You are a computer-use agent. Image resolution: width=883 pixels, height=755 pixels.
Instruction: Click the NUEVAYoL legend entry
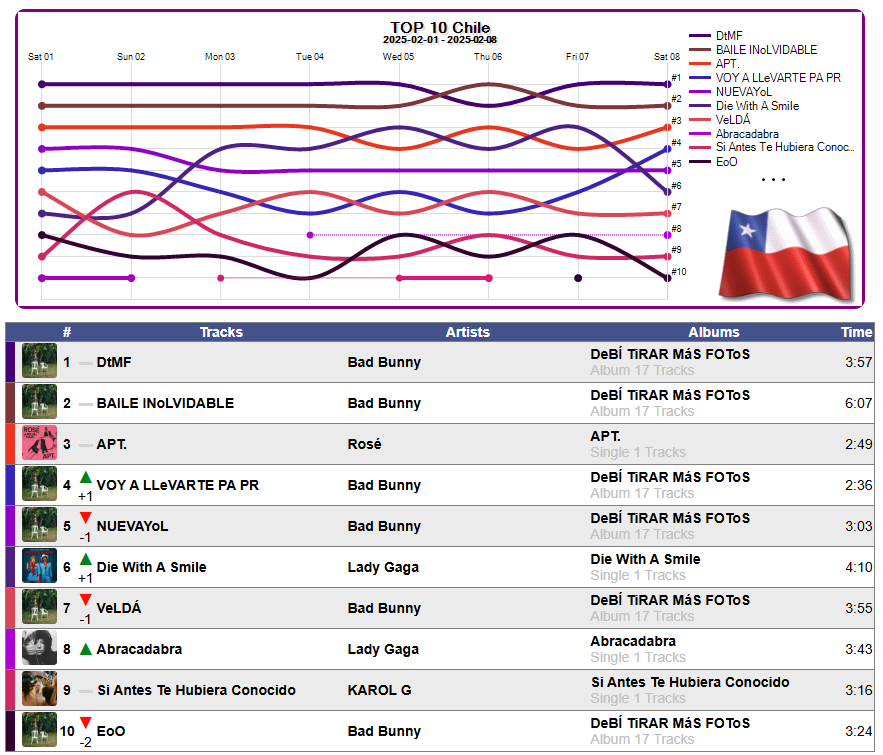pyautogui.click(x=730, y=92)
